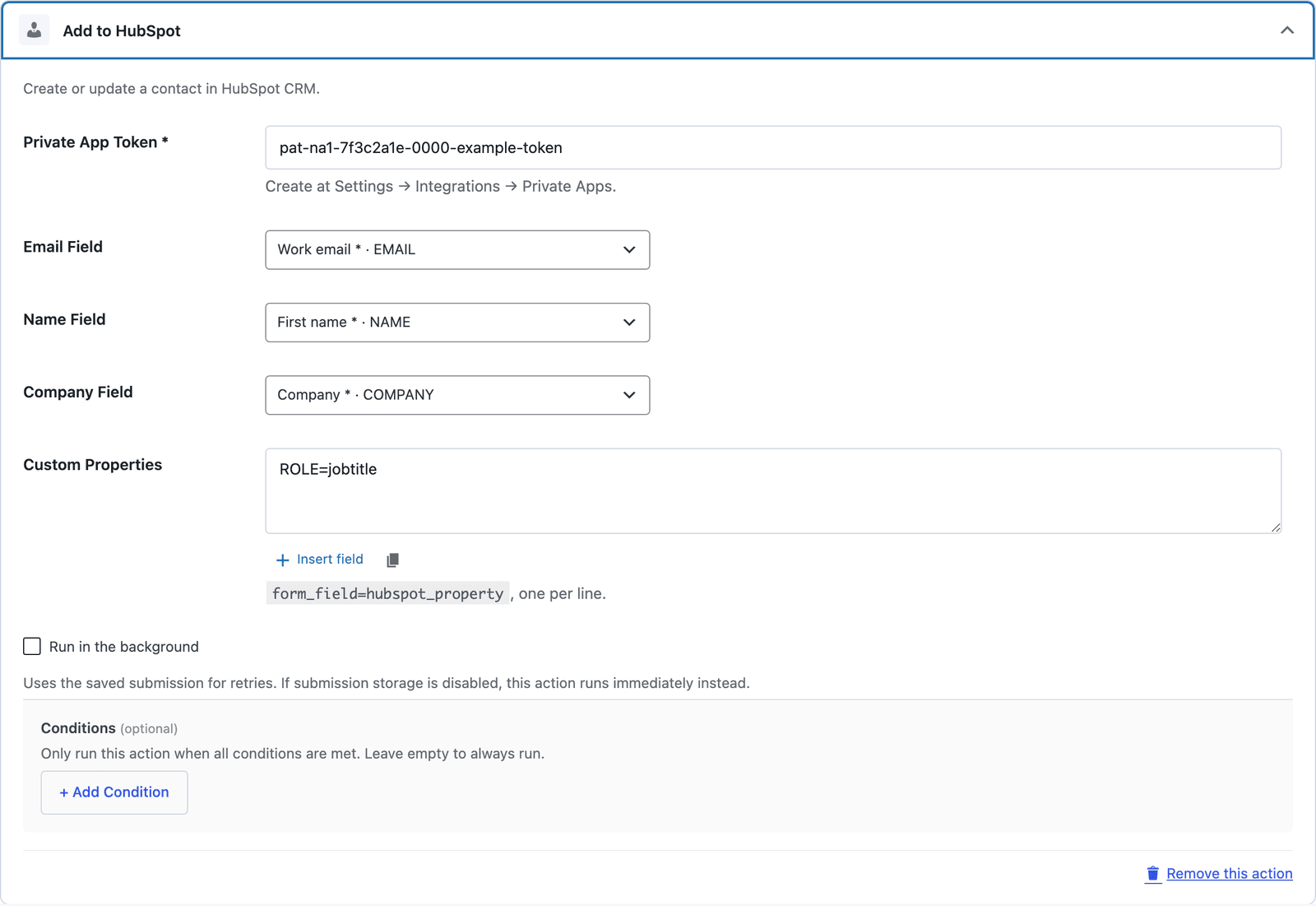Click the Name Field label
Viewport: 1316px width, 906px height.
[x=64, y=319]
